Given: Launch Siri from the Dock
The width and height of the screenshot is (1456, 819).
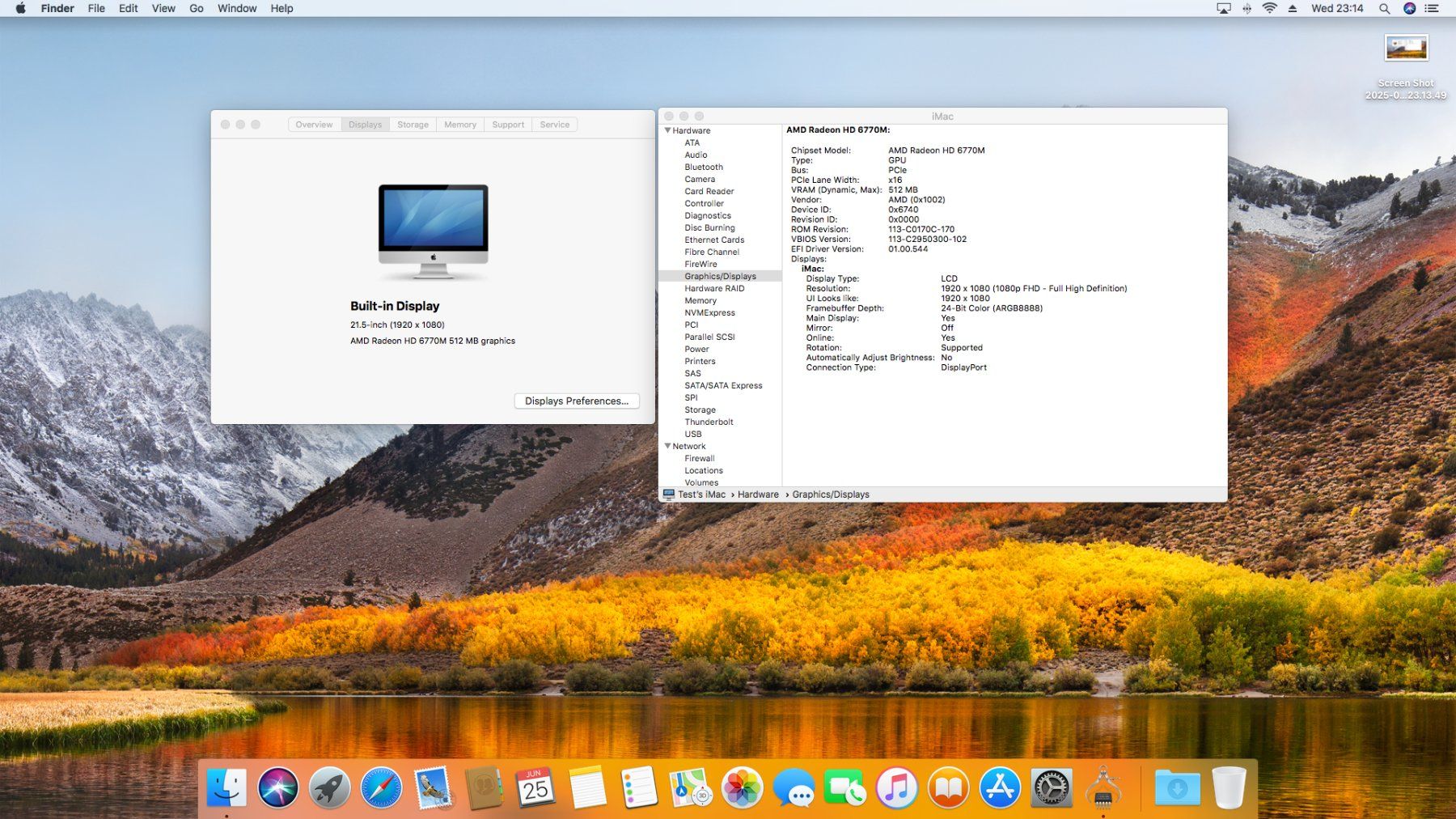Looking at the screenshot, I should pyautogui.click(x=277, y=787).
